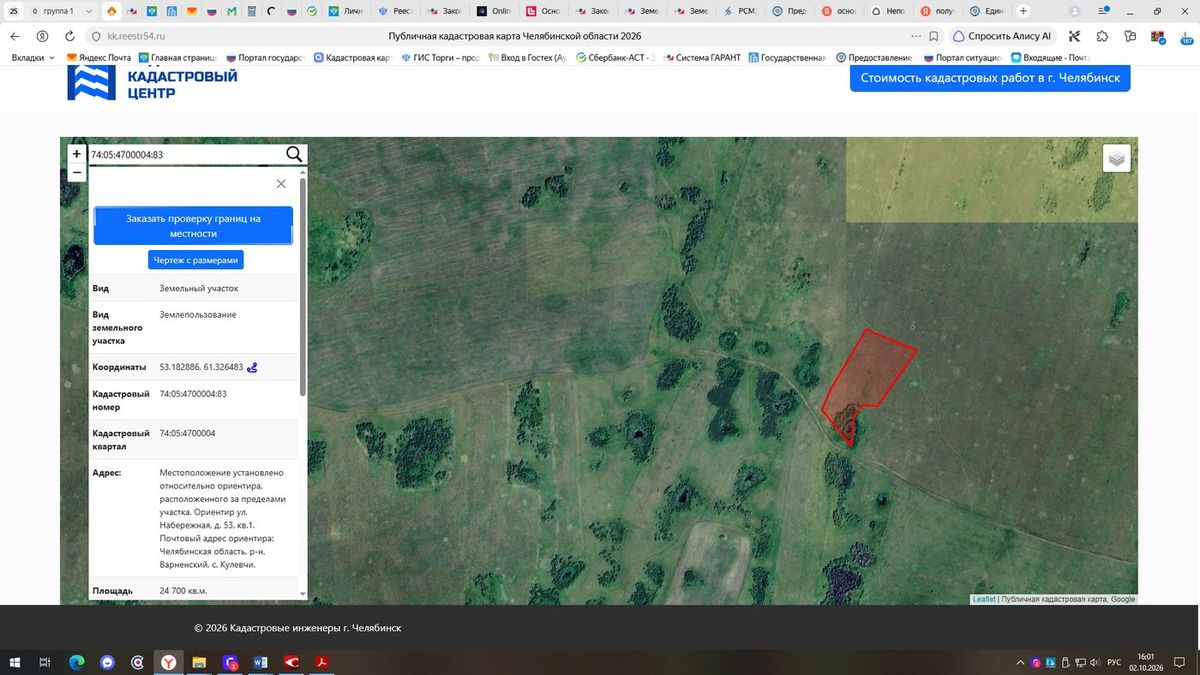This screenshot has height=675, width=1200.
Task: Open Word from the taskbar
Action: coord(262,662)
